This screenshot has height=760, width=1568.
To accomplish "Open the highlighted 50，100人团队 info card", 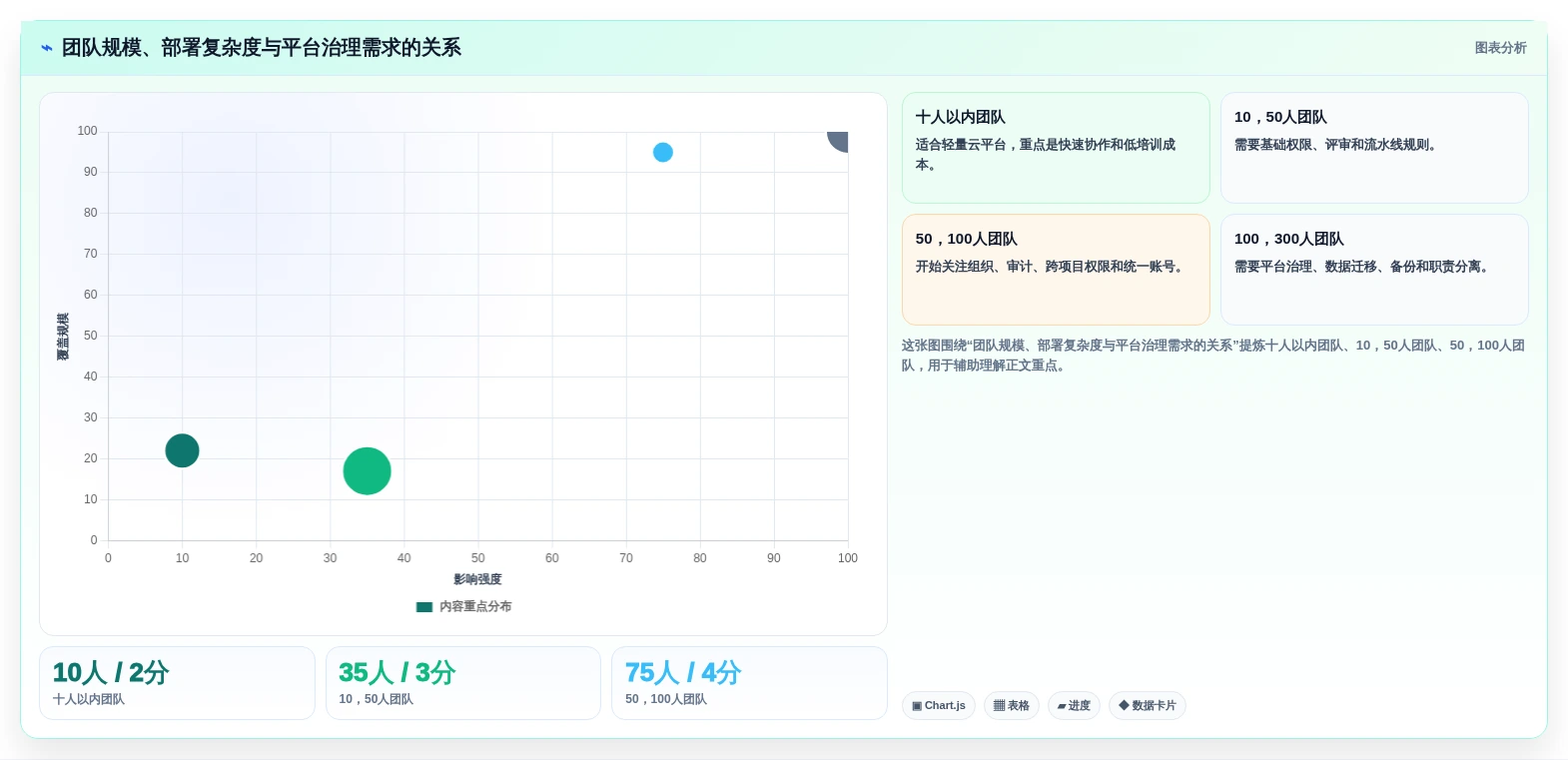I will pos(1056,270).
